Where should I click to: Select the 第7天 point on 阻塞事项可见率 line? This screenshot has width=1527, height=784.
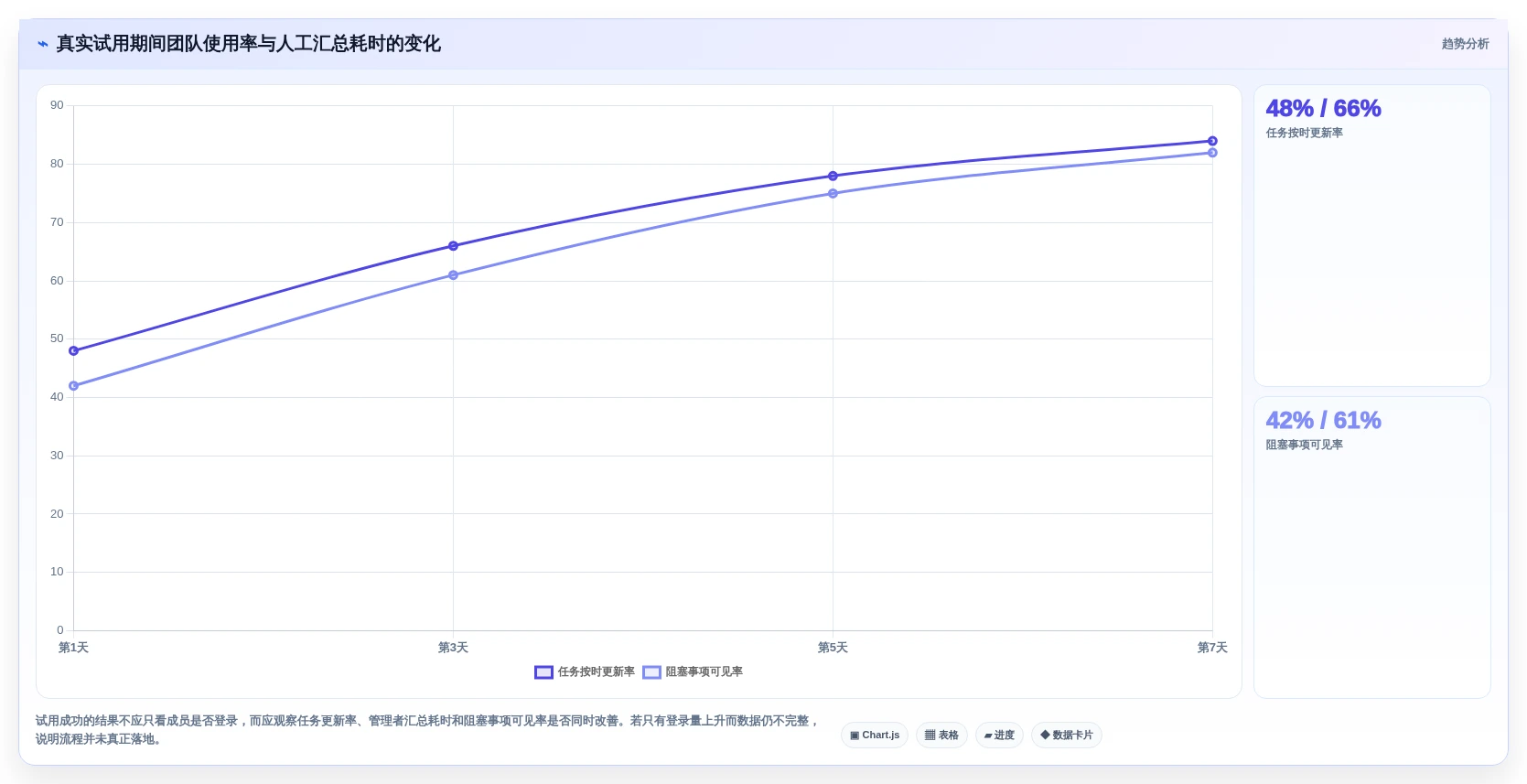1212,153
